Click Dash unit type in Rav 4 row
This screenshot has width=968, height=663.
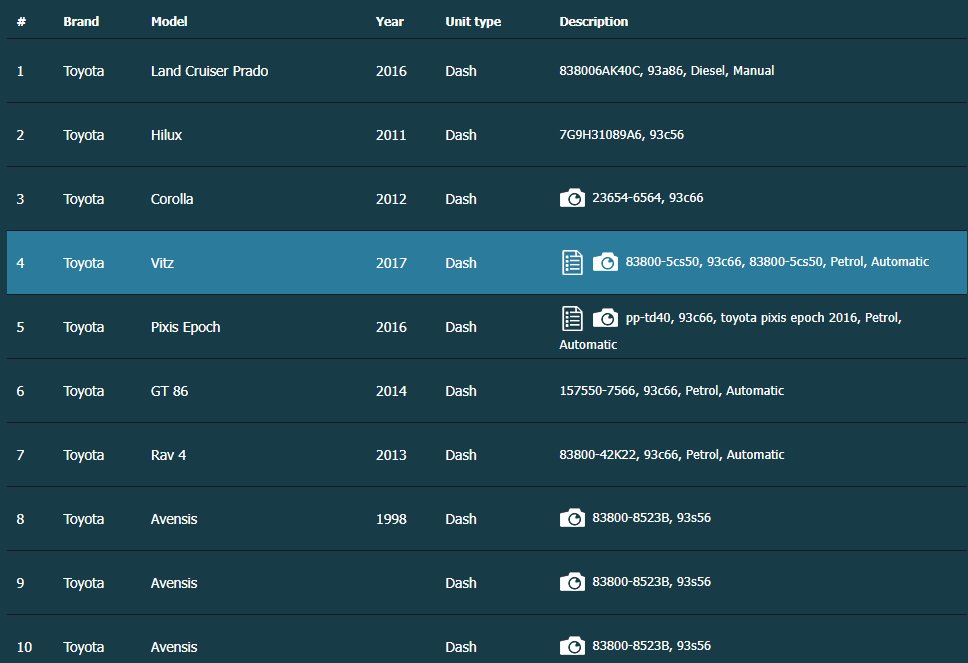tap(461, 455)
